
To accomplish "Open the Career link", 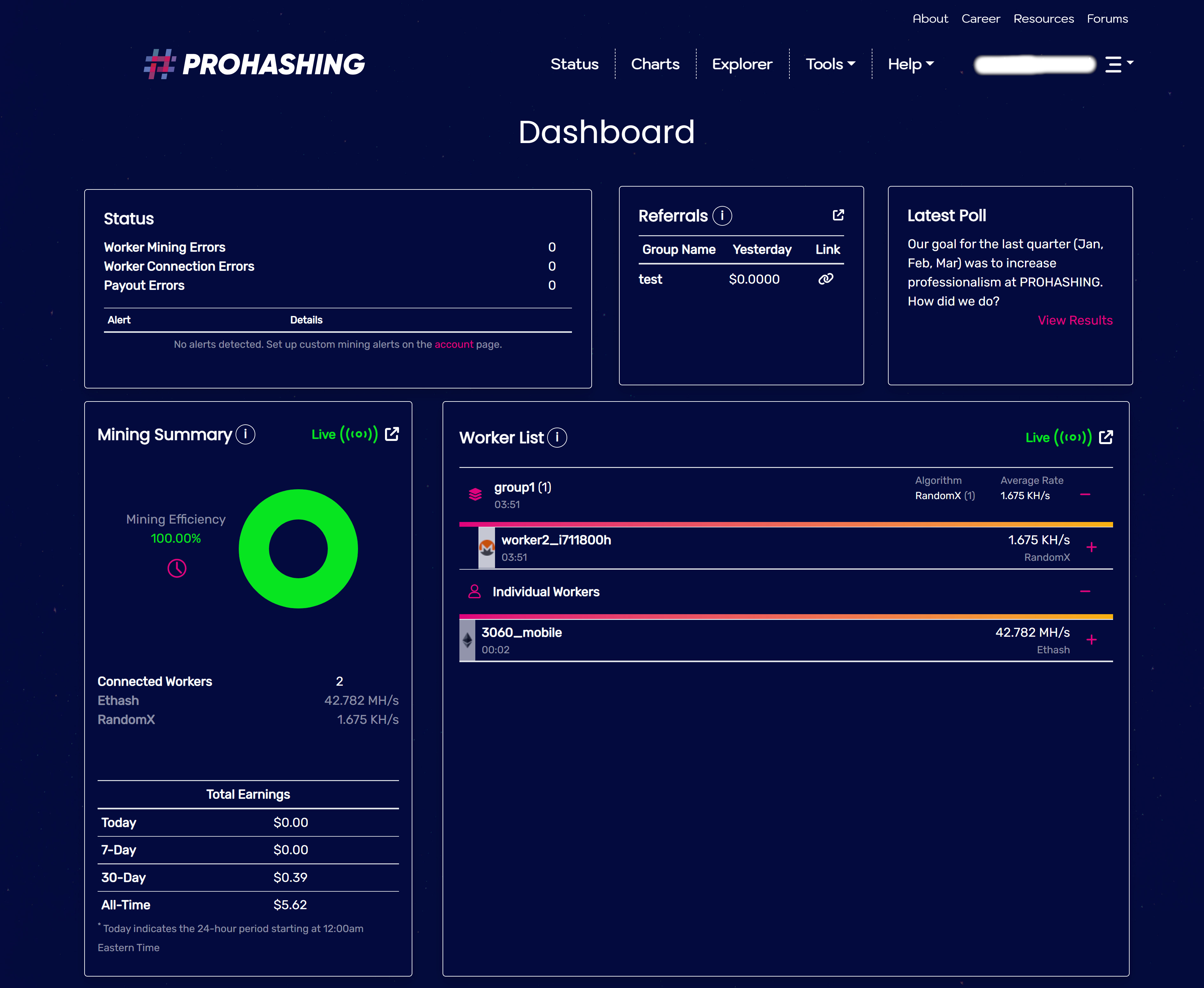I will tap(980, 19).
